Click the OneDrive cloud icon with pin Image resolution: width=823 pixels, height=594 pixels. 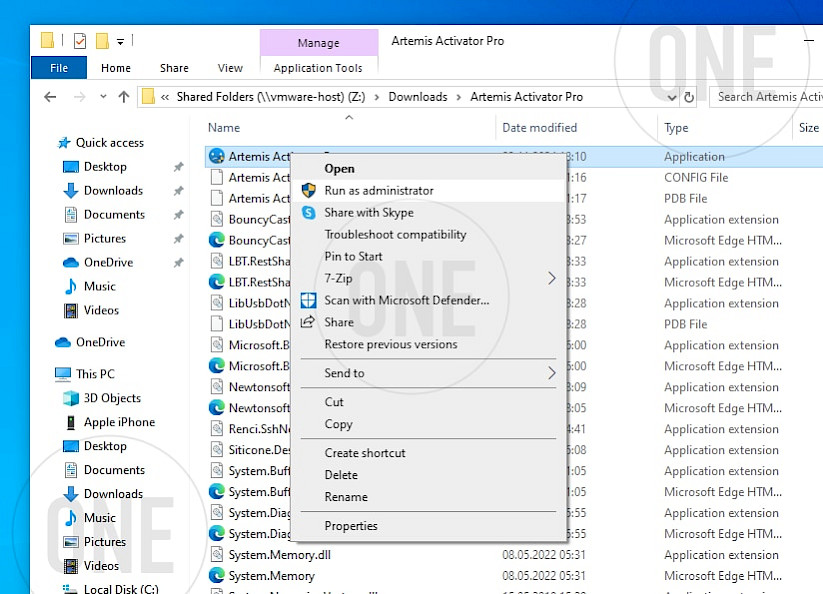(70, 262)
